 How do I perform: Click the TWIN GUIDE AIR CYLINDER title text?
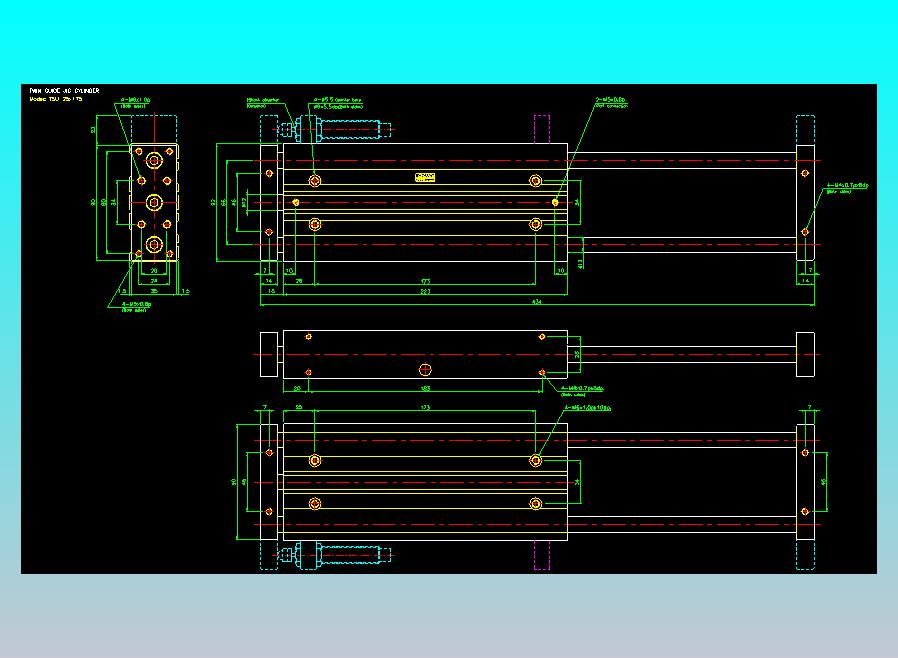click(65, 90)
